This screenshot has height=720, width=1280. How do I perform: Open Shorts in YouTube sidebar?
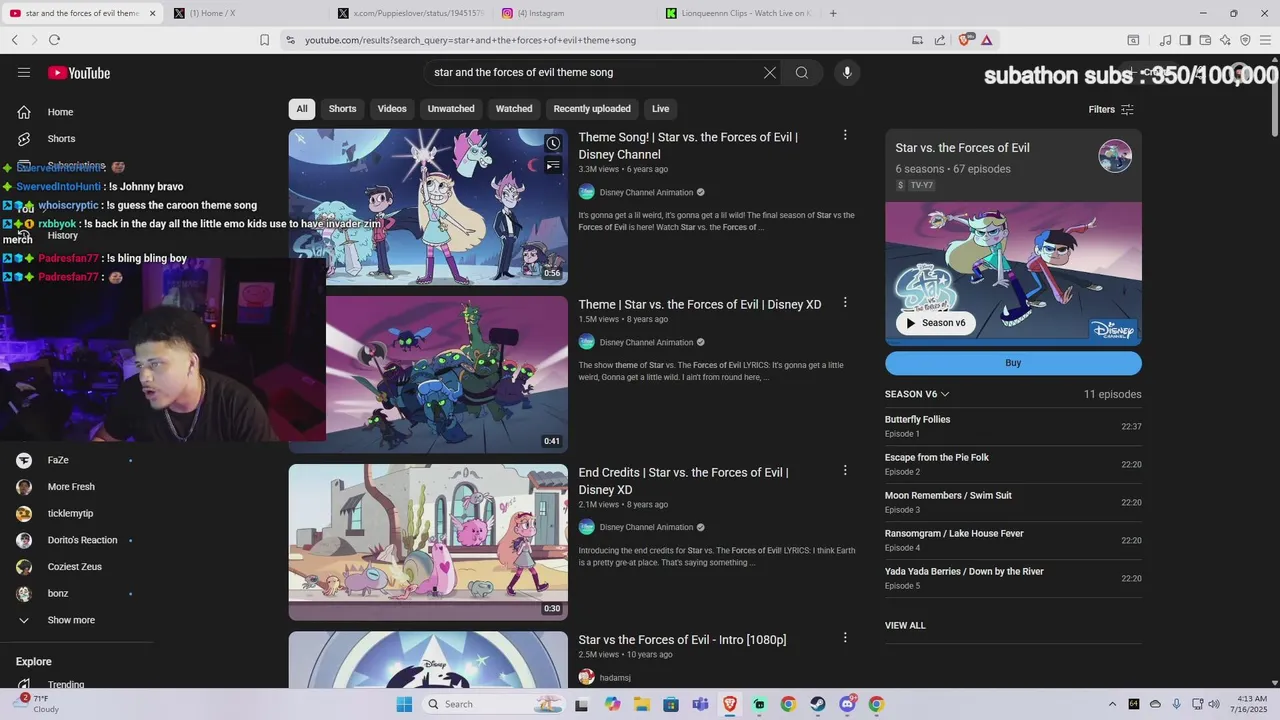tap(60, 139)
